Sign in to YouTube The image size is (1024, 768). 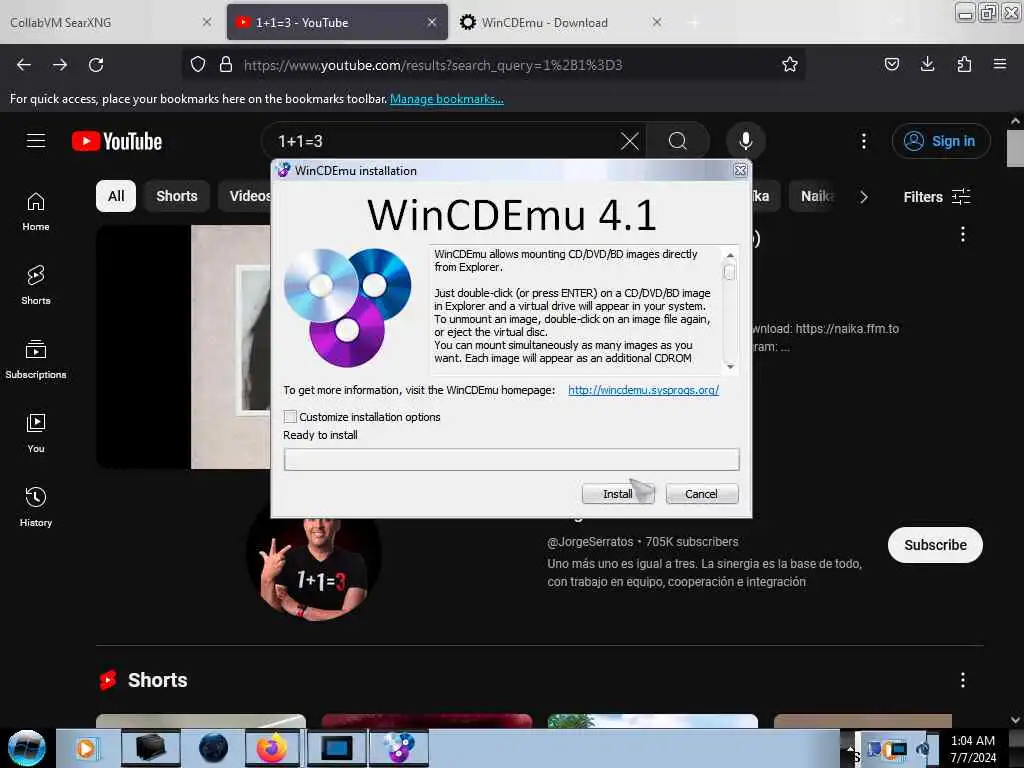pos(940,141)
